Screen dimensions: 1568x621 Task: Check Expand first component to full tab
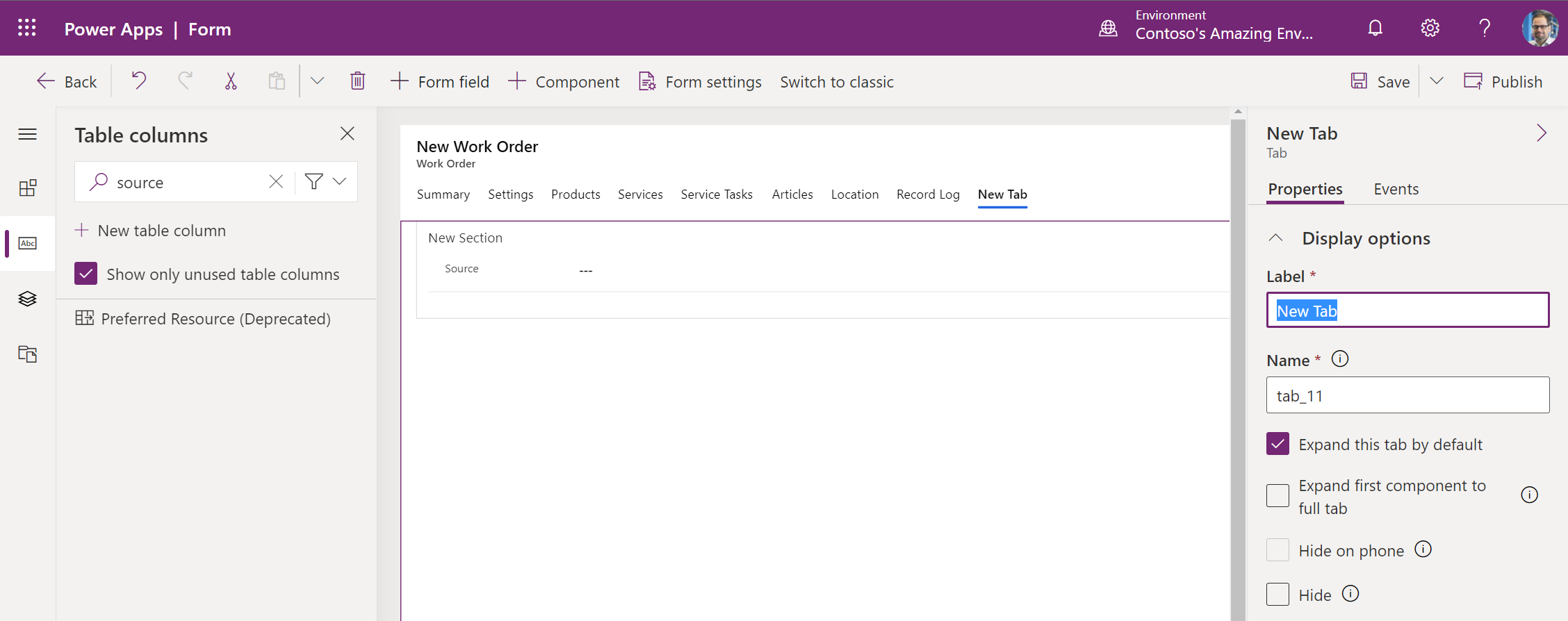(1277, 496)
